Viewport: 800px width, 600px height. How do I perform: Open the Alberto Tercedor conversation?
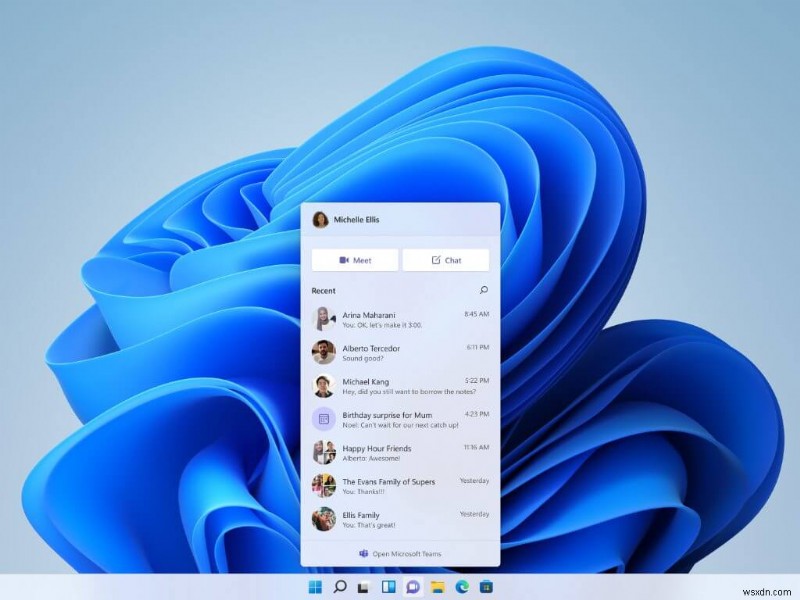pos(400,352)
